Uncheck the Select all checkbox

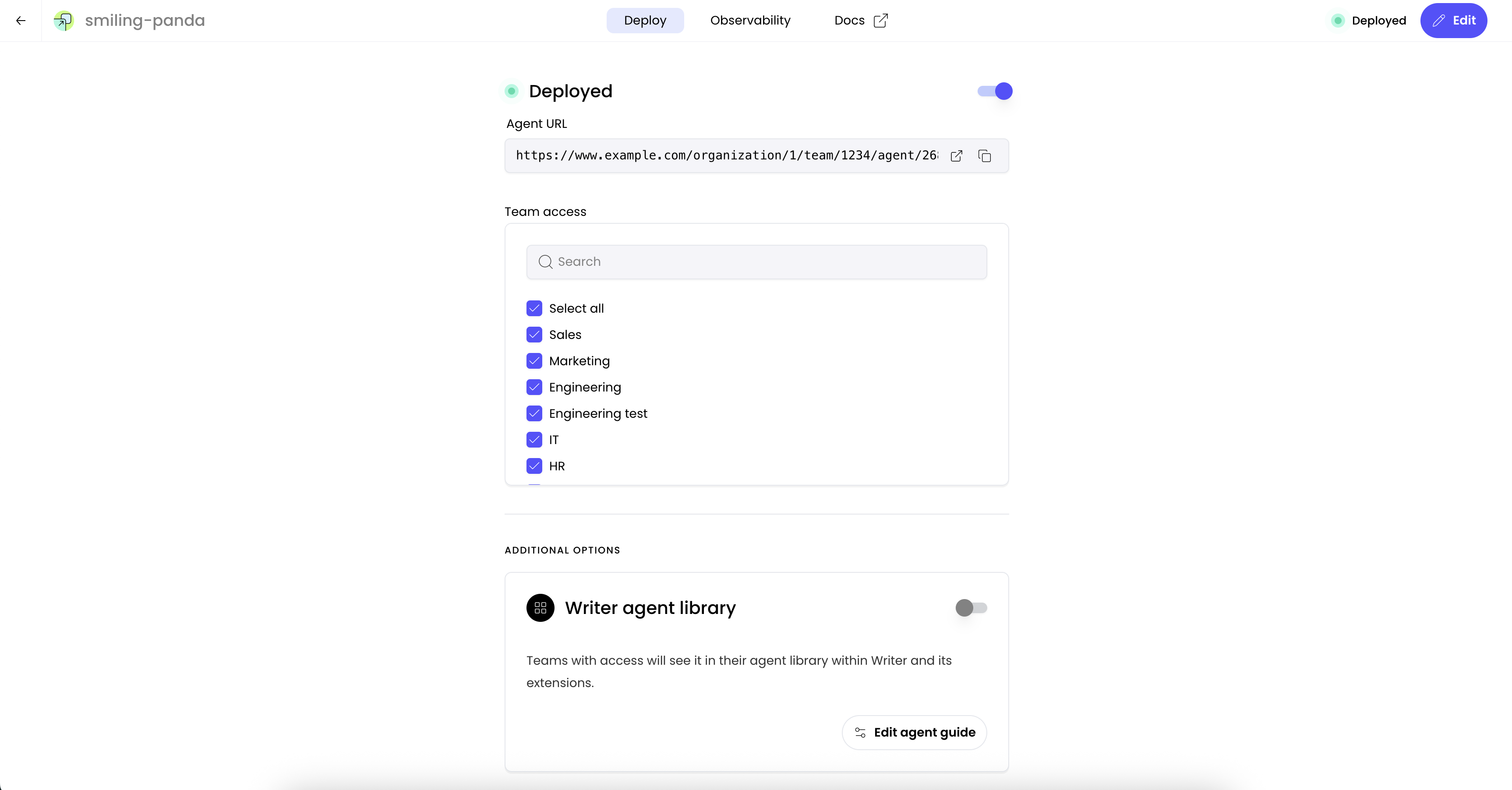coord(534,308)
